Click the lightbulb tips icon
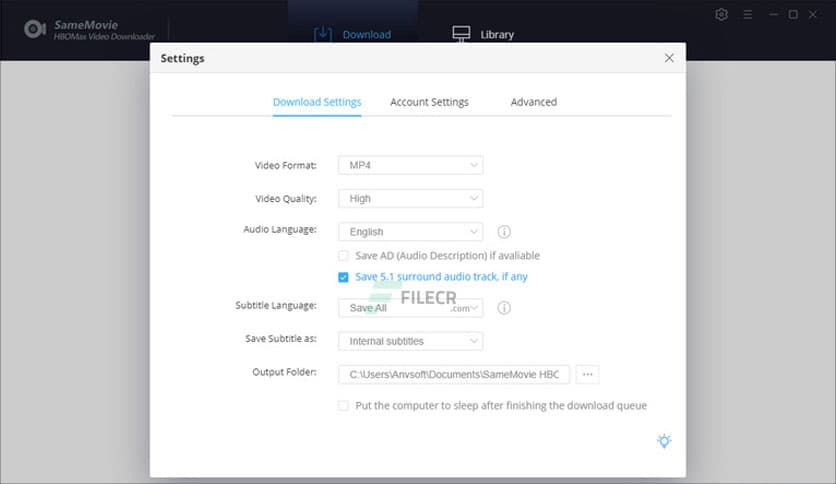 664,441
